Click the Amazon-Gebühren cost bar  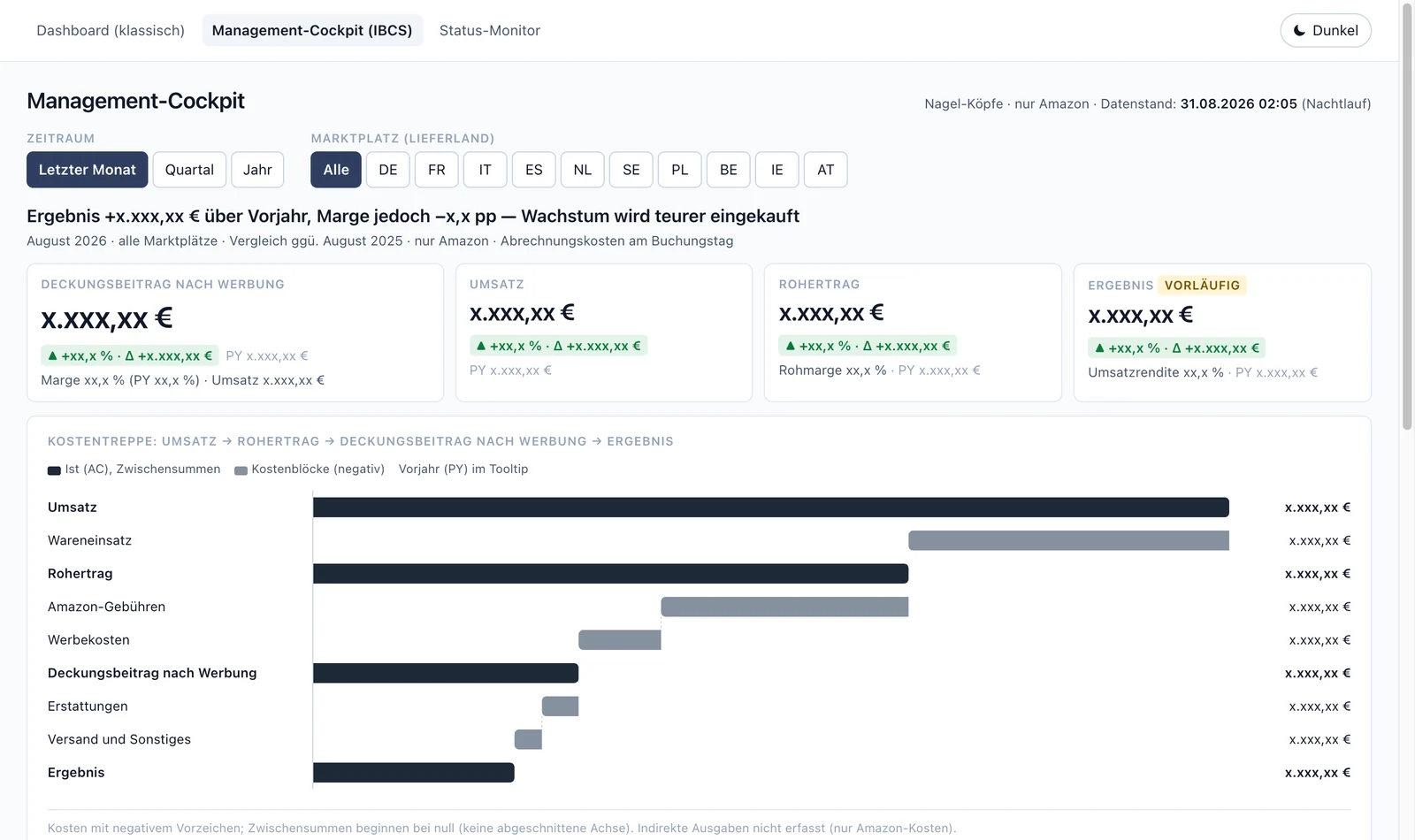click(x=784, y=607)
